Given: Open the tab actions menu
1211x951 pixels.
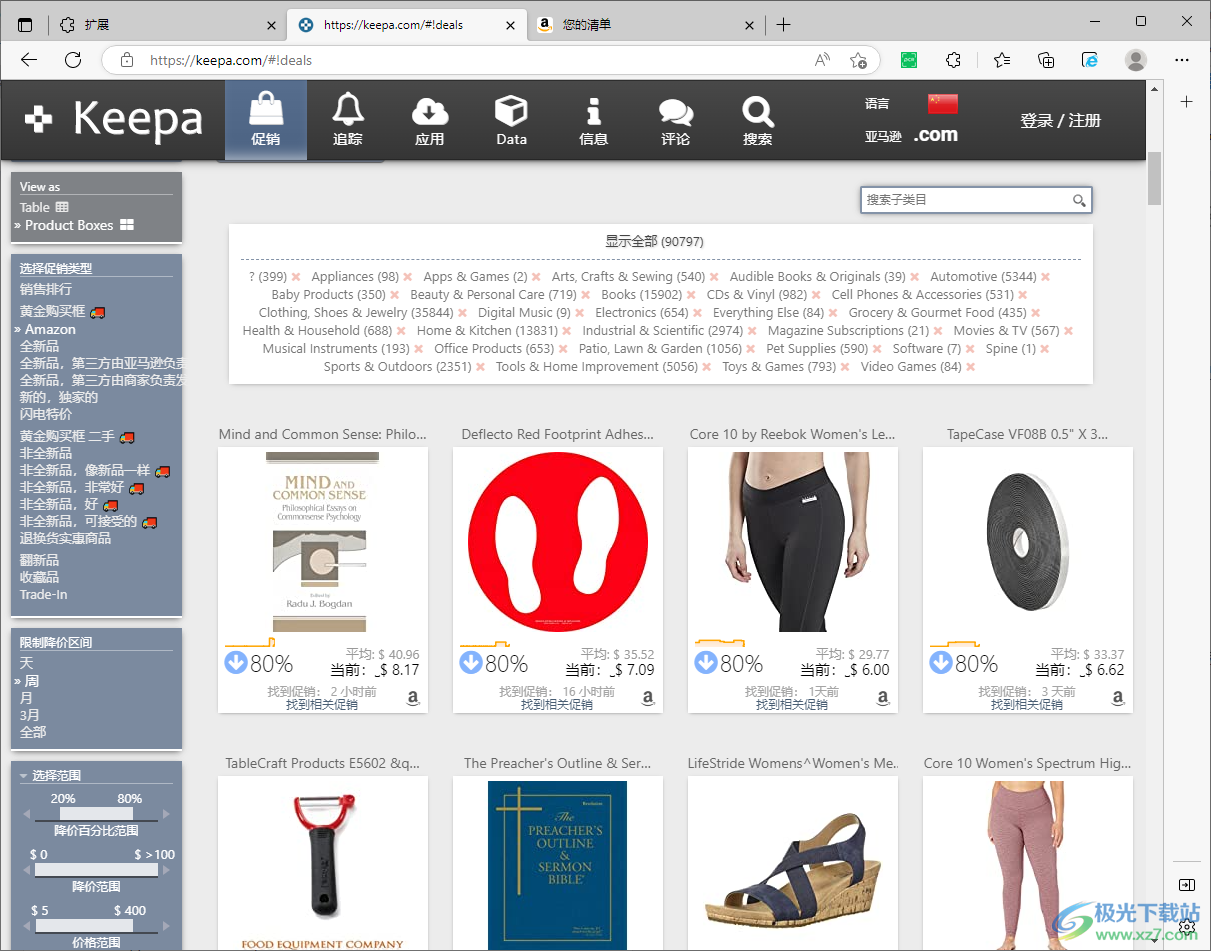Looking at the screenshot, I should 25,25.
